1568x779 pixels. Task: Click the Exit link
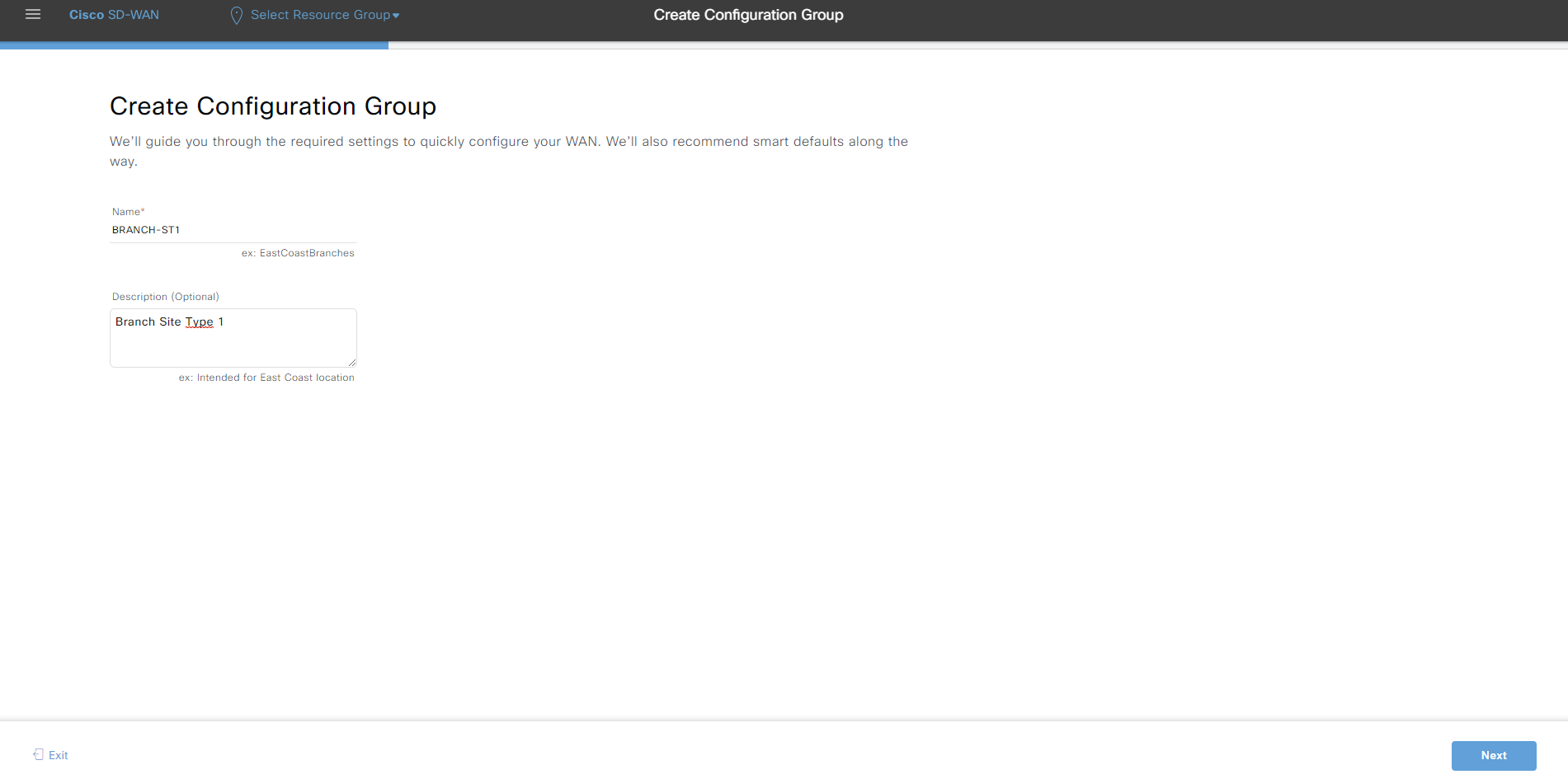point(58,755)
